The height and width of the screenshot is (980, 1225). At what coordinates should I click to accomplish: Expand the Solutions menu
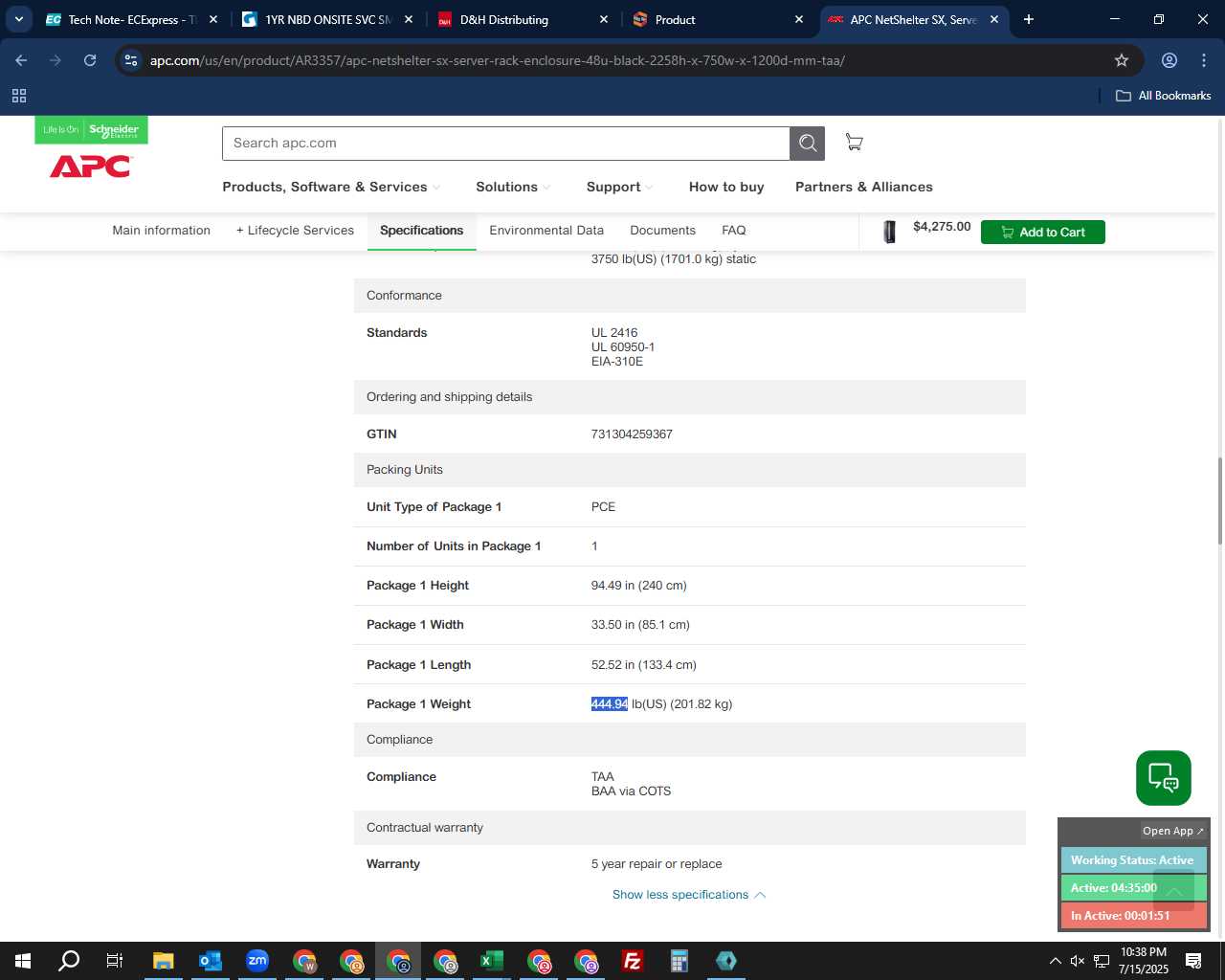513,187
